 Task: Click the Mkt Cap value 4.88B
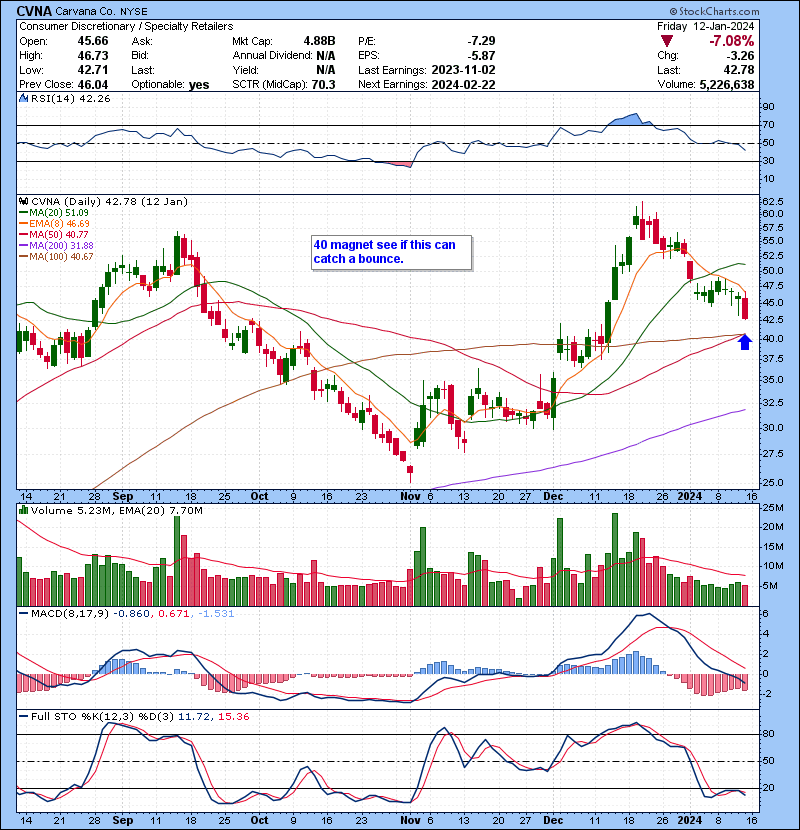[x=319, y=41]
